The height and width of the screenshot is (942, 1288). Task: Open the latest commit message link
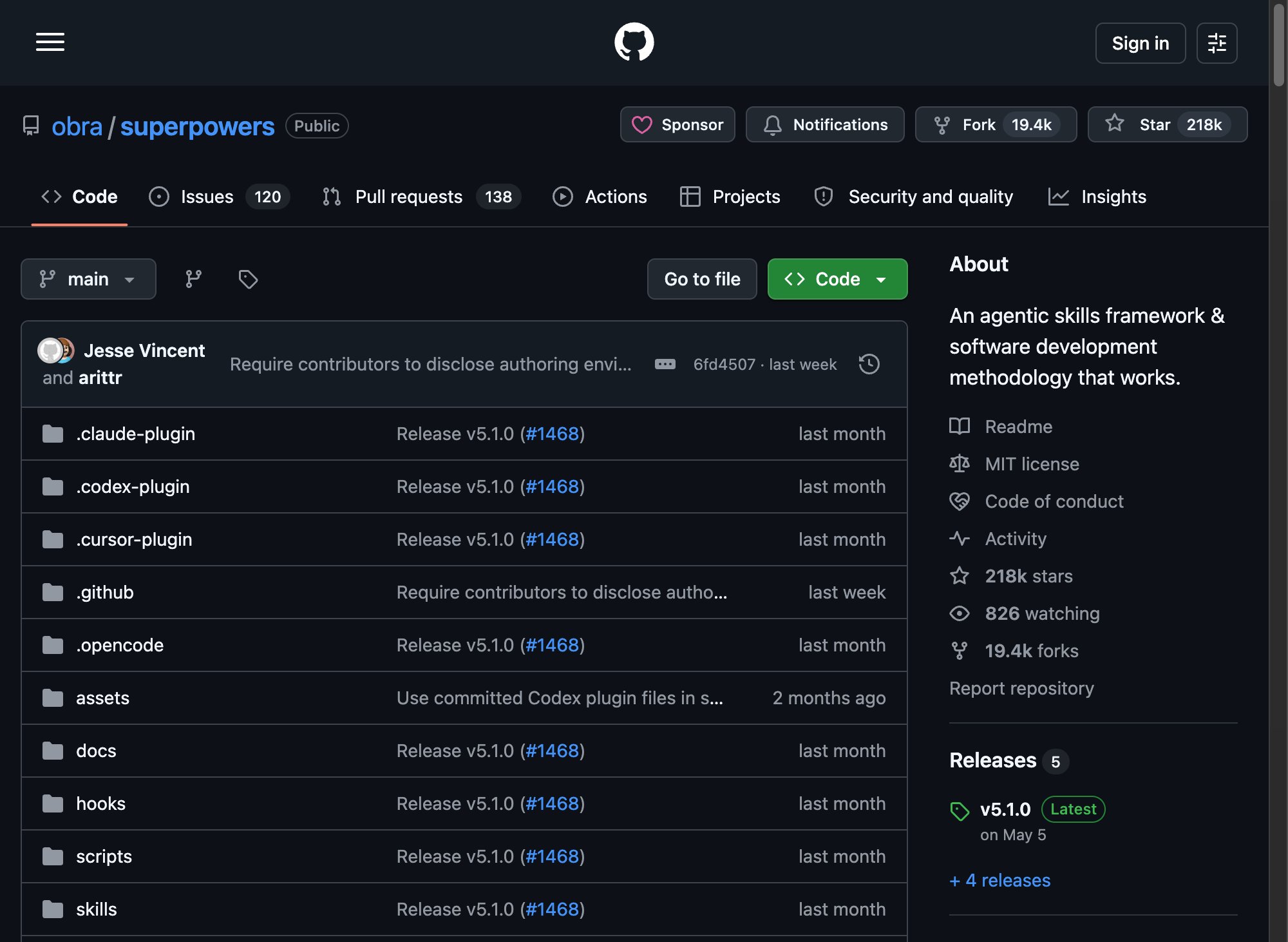[x=431, y=364]
